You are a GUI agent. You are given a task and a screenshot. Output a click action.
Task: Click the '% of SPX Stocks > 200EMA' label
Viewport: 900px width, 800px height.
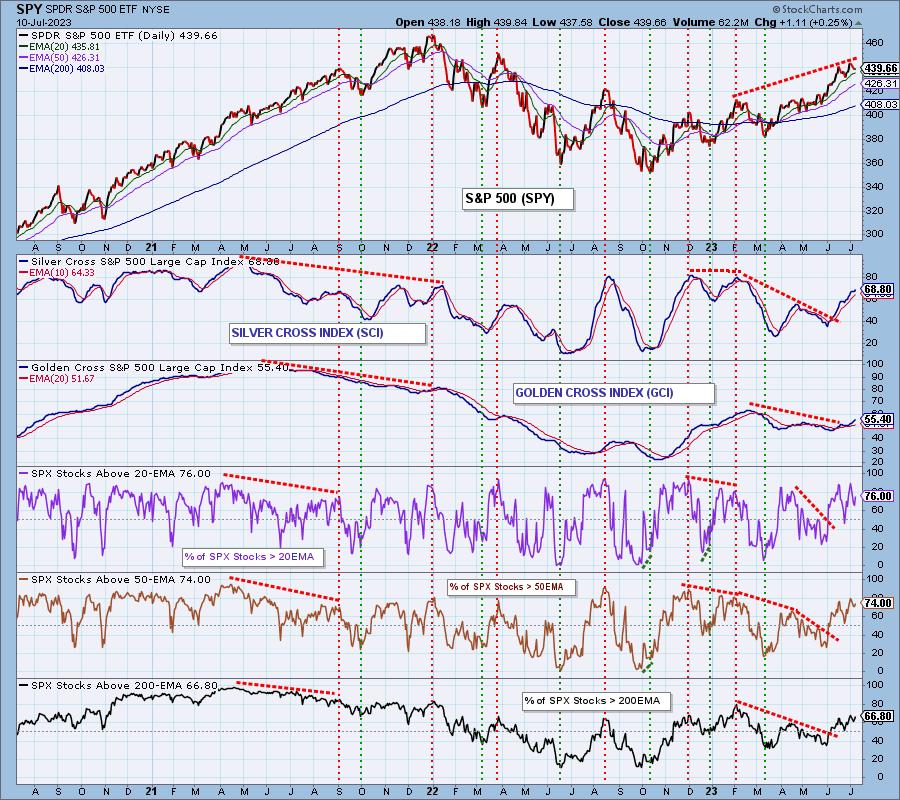[x=596, y=701]
